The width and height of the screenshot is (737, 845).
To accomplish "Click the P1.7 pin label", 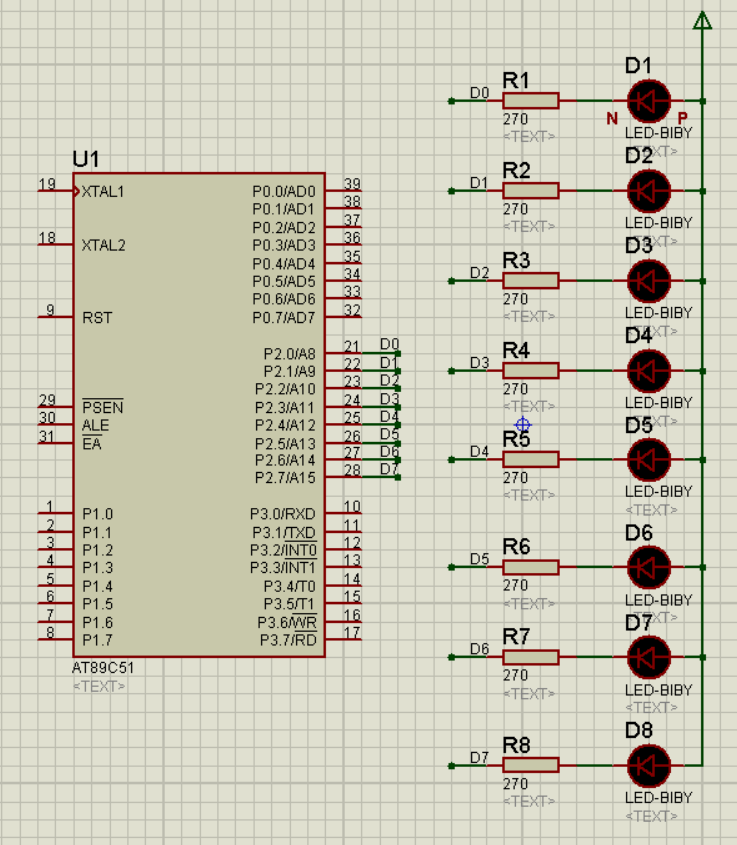I will [98, 640].
